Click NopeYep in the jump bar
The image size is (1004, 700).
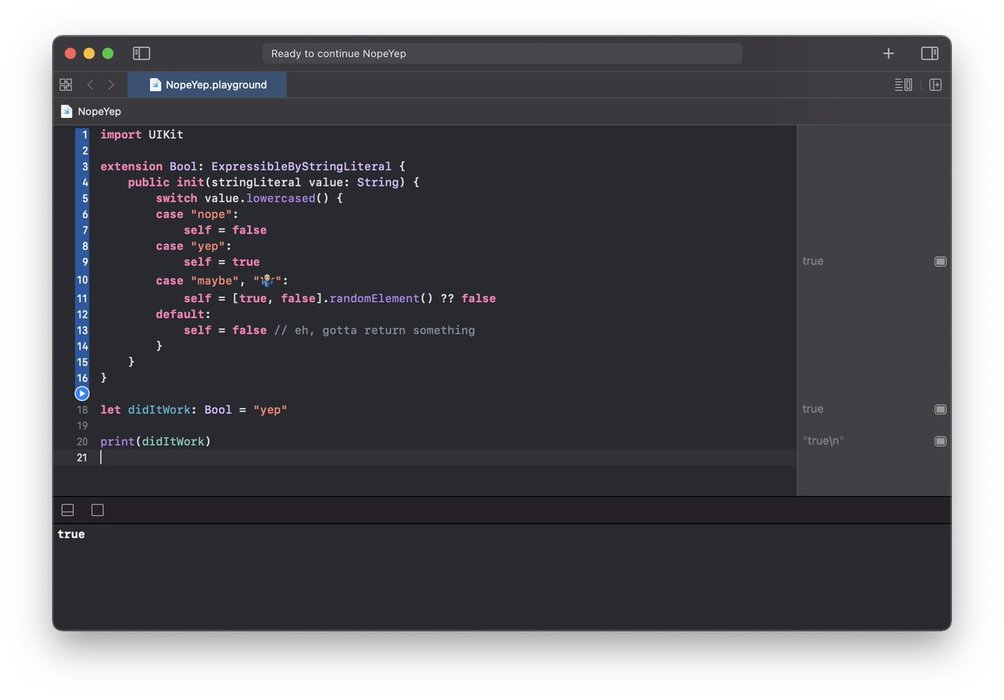pos(99,111)
